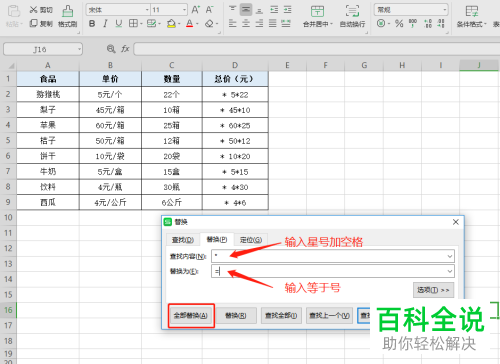Image resolution: width=500 pixels, height=364 pixels.
Task: Click the Paste (粘贴) clipboard icon
Action: pos(14,11)
